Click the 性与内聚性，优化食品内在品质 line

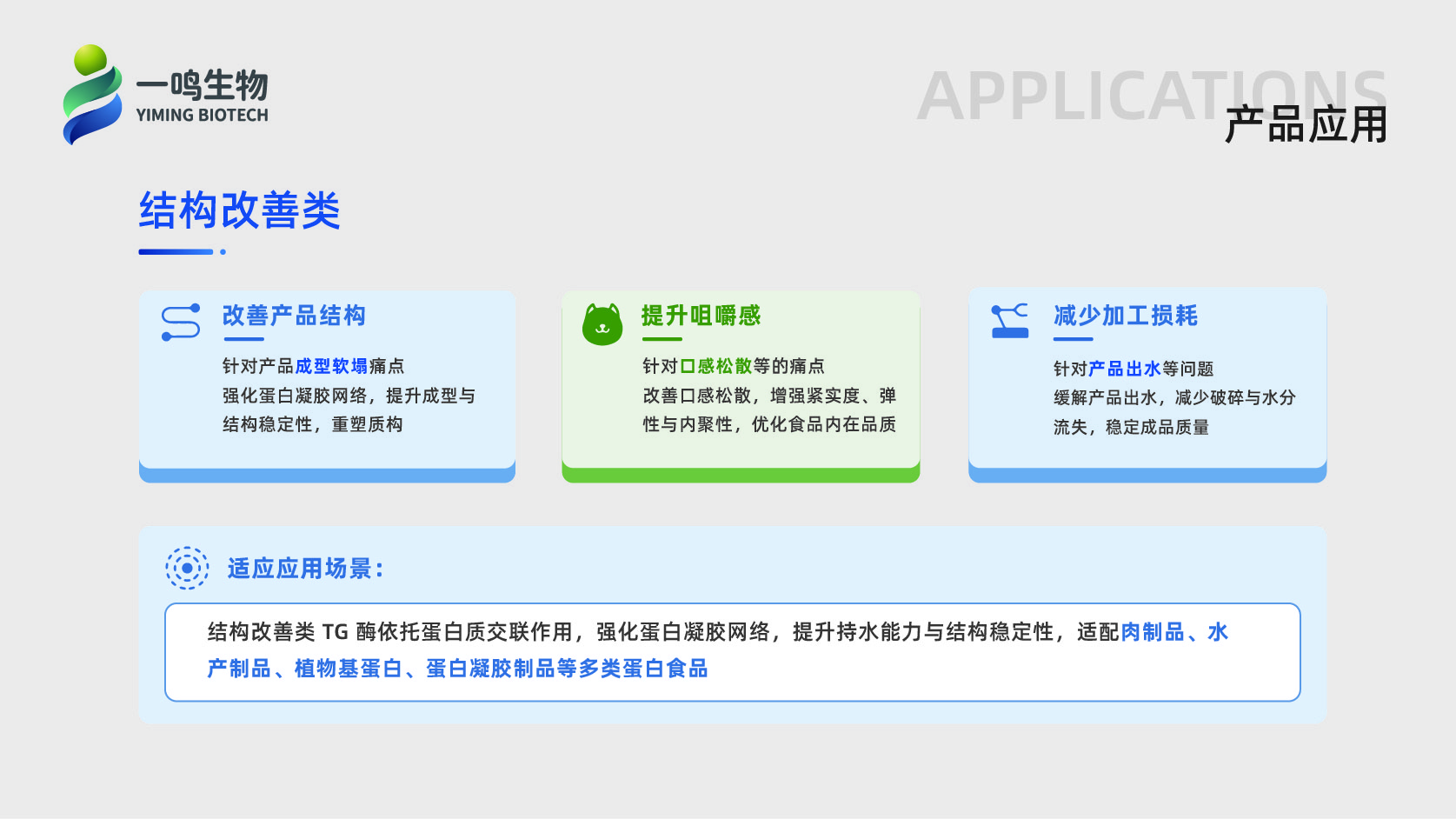769,424
